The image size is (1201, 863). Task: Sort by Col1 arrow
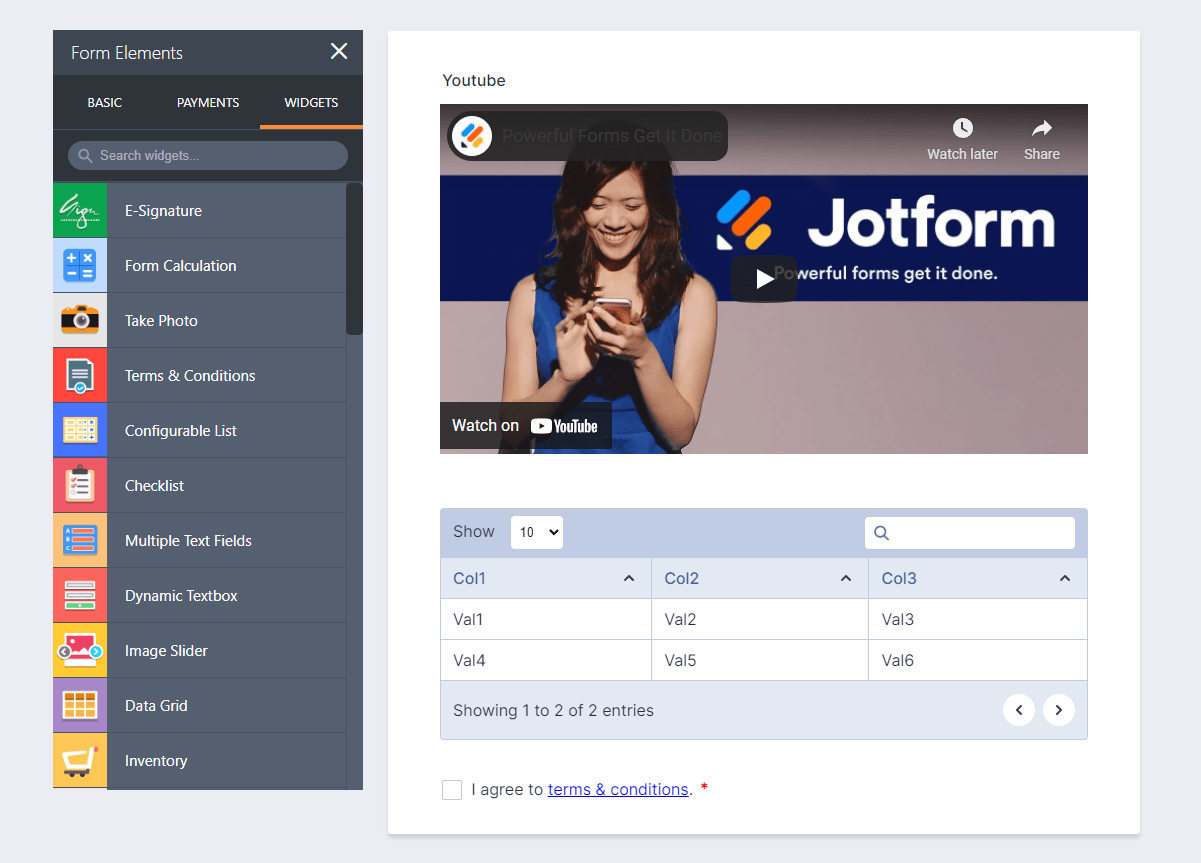[629, 578]
